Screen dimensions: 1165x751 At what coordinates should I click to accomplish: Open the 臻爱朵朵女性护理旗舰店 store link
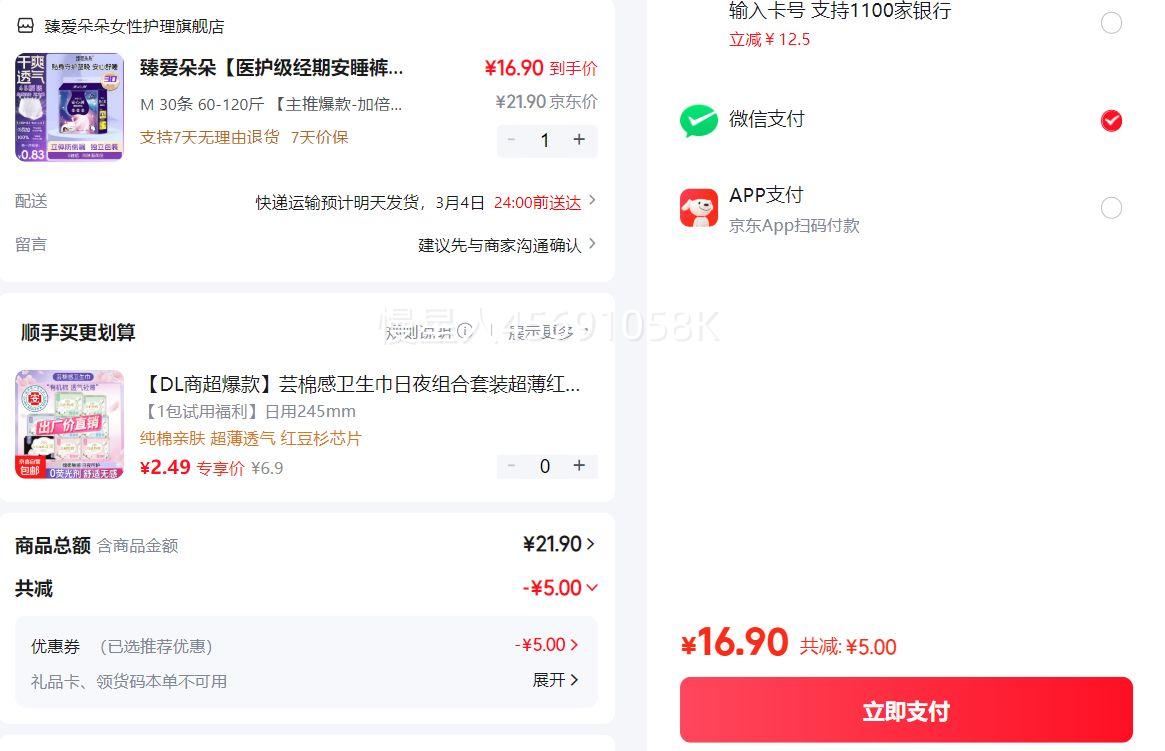click(134, 26)
